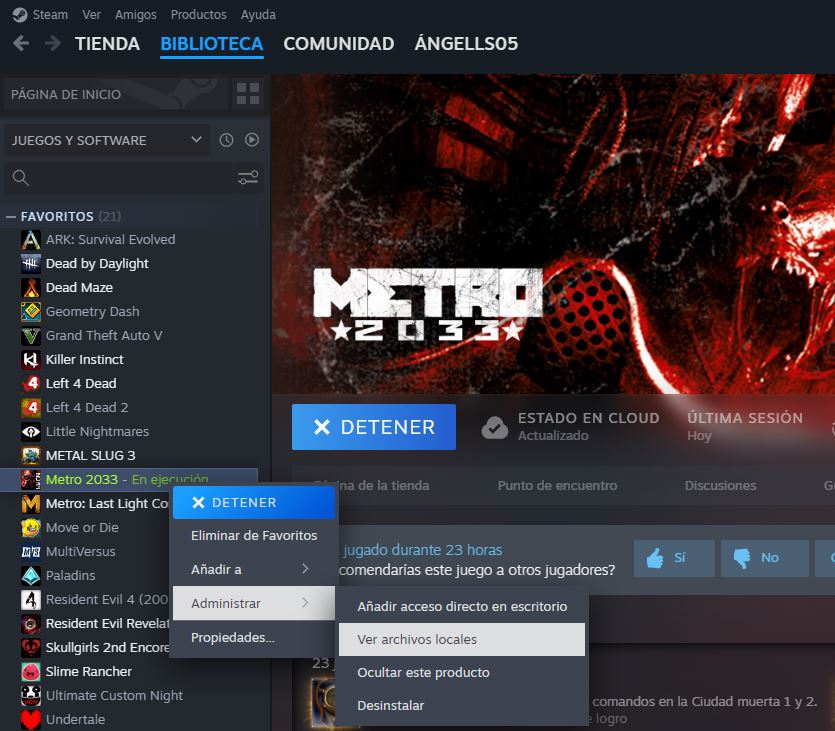835x731 pixels.
Task: Go to the TIENDA tab
Action: (108, 44)
